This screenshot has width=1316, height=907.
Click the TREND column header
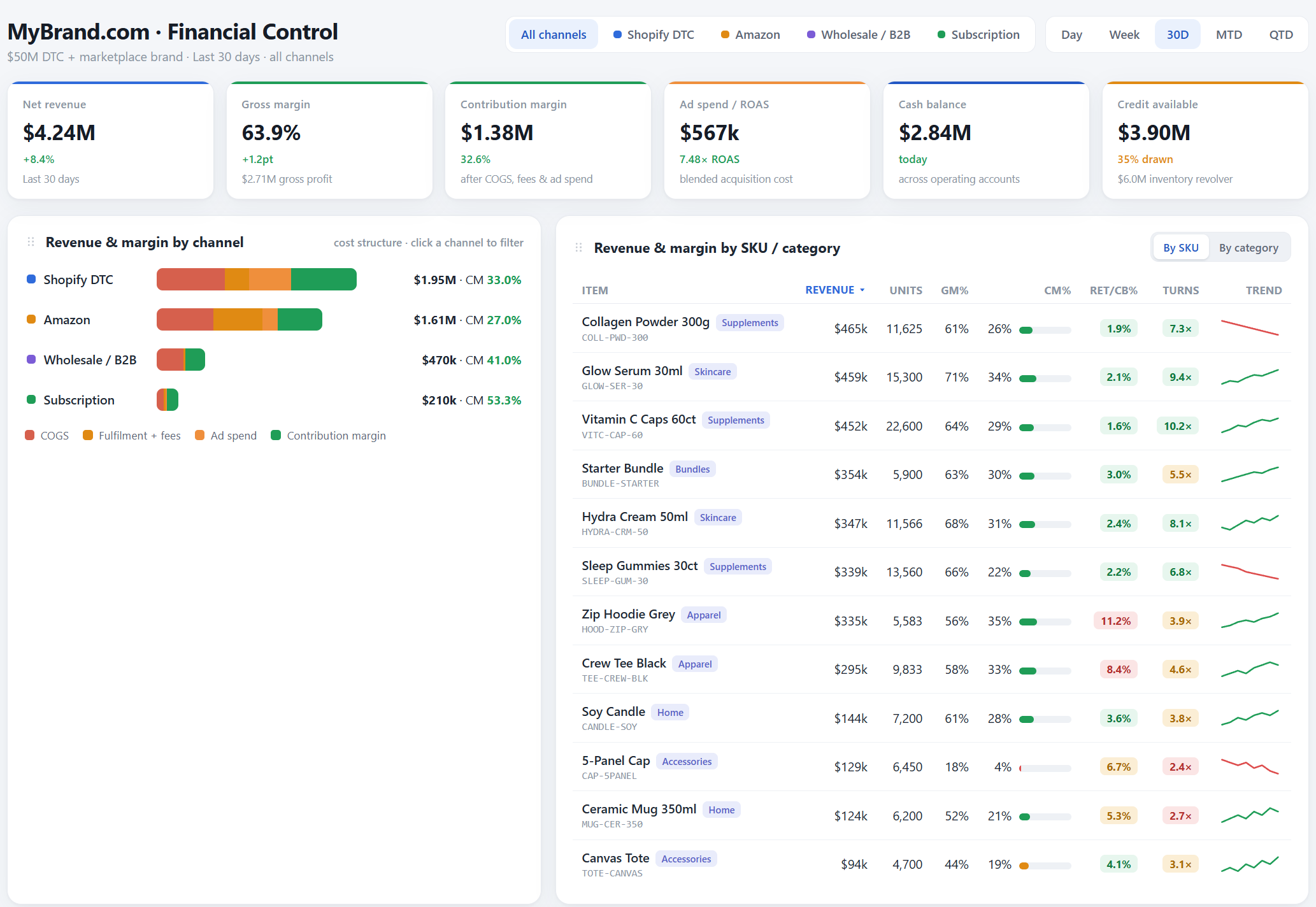[x=1263, y=290]
